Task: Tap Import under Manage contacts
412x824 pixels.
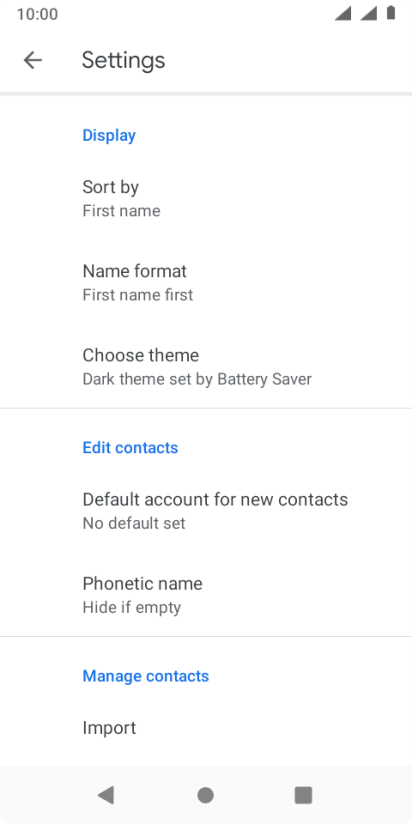Action: pyautogui.click(x=206, y=728)
